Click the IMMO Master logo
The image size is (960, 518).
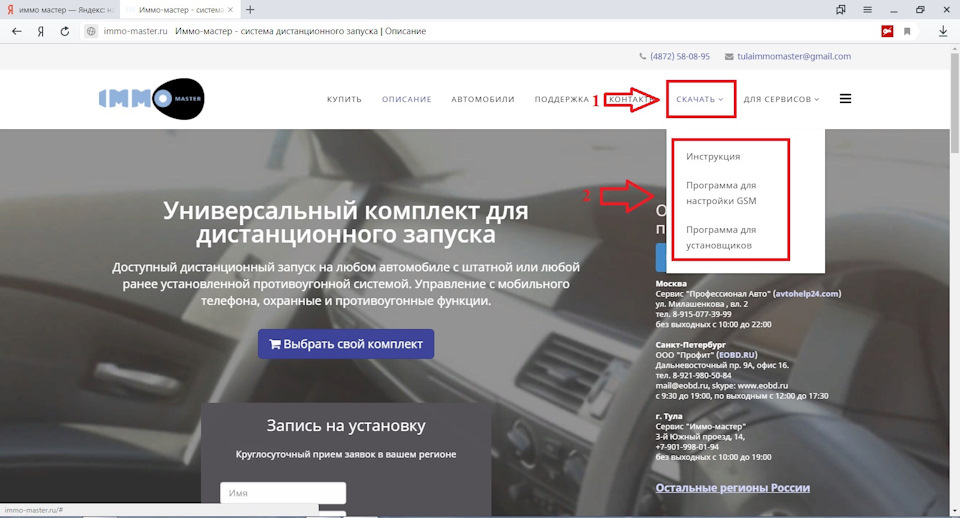point(152,99)
